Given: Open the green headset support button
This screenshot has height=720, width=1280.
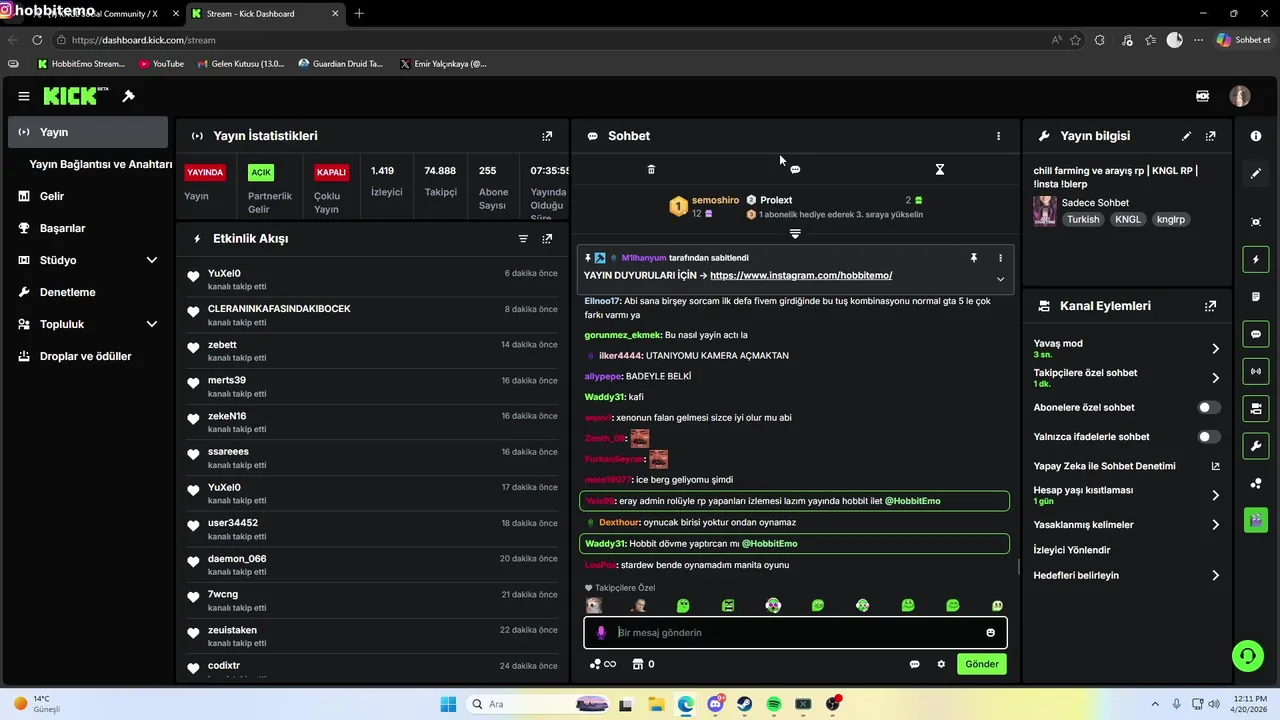Looking at the screenshot, I should tap(1247, 656).
